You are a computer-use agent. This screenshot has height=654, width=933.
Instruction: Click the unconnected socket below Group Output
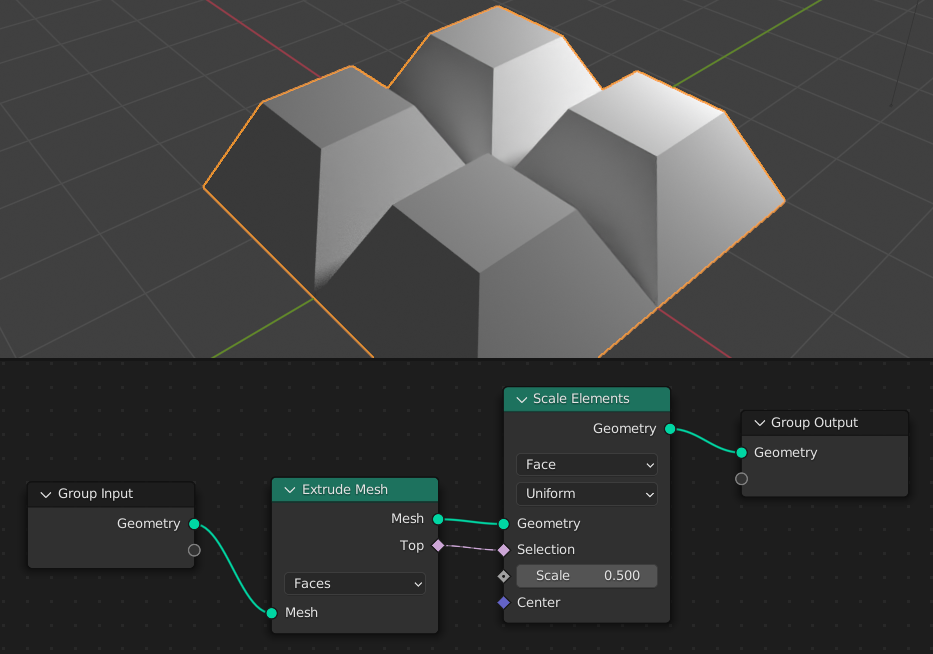(741, 478)
